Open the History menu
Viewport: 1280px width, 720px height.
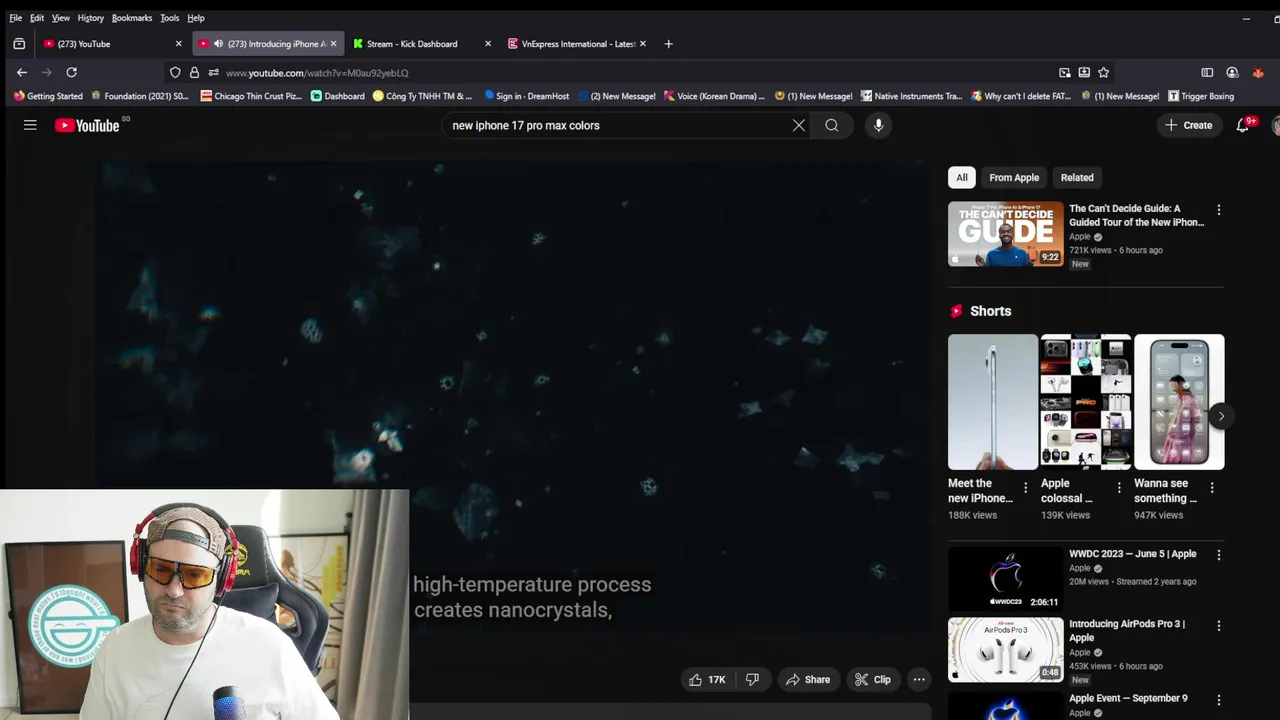point(90,18)
